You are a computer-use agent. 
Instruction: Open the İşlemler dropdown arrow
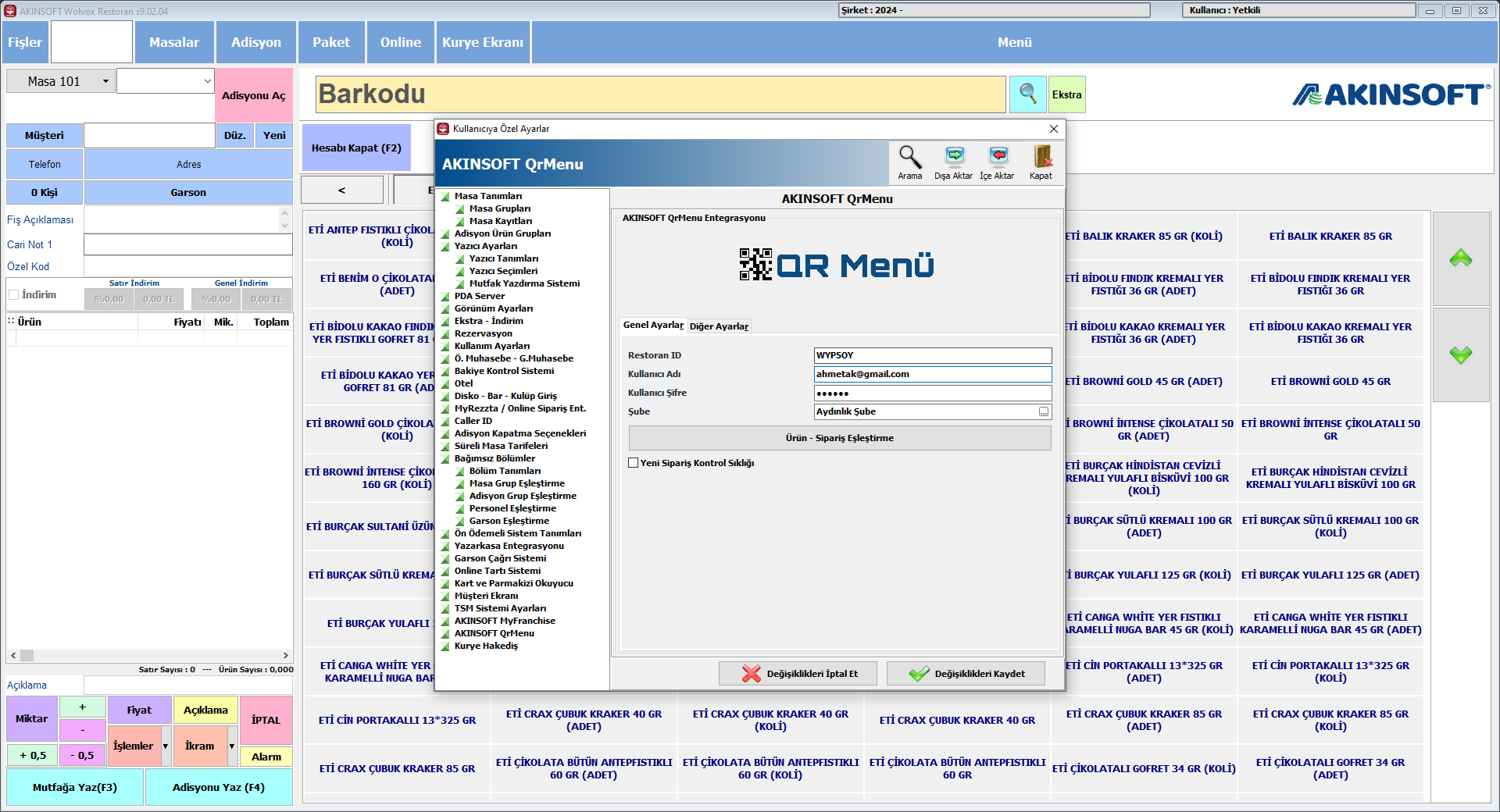(166, 746)
